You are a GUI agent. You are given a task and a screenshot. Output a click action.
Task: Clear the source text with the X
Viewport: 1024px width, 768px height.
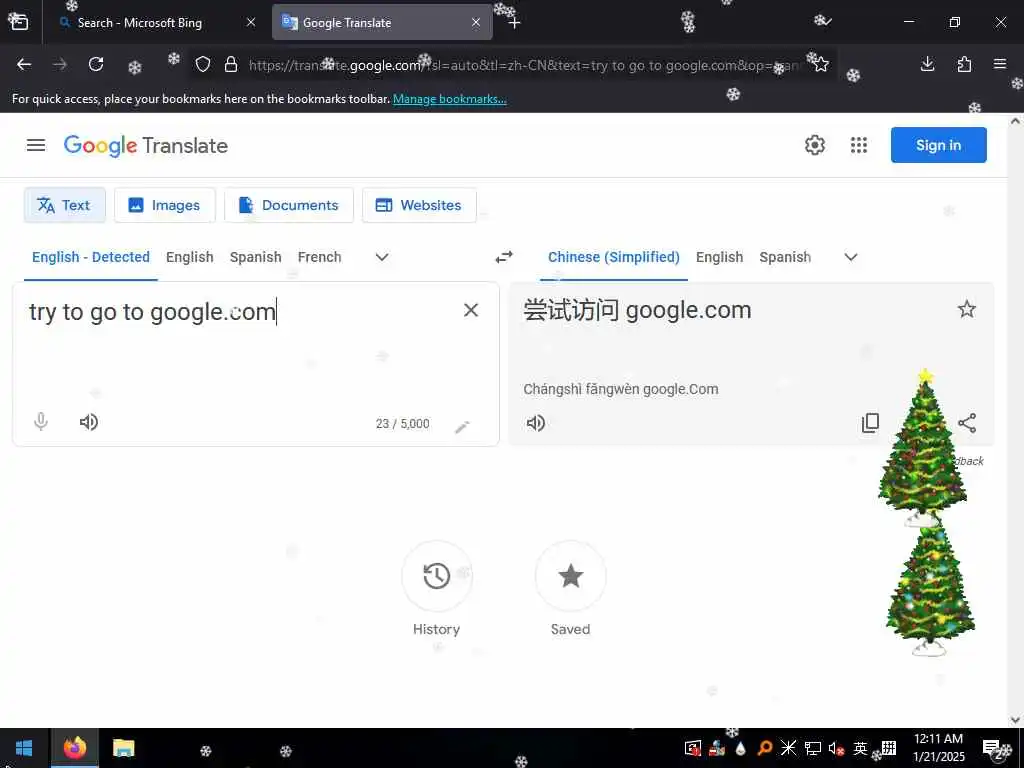click(x=471, y=310)
